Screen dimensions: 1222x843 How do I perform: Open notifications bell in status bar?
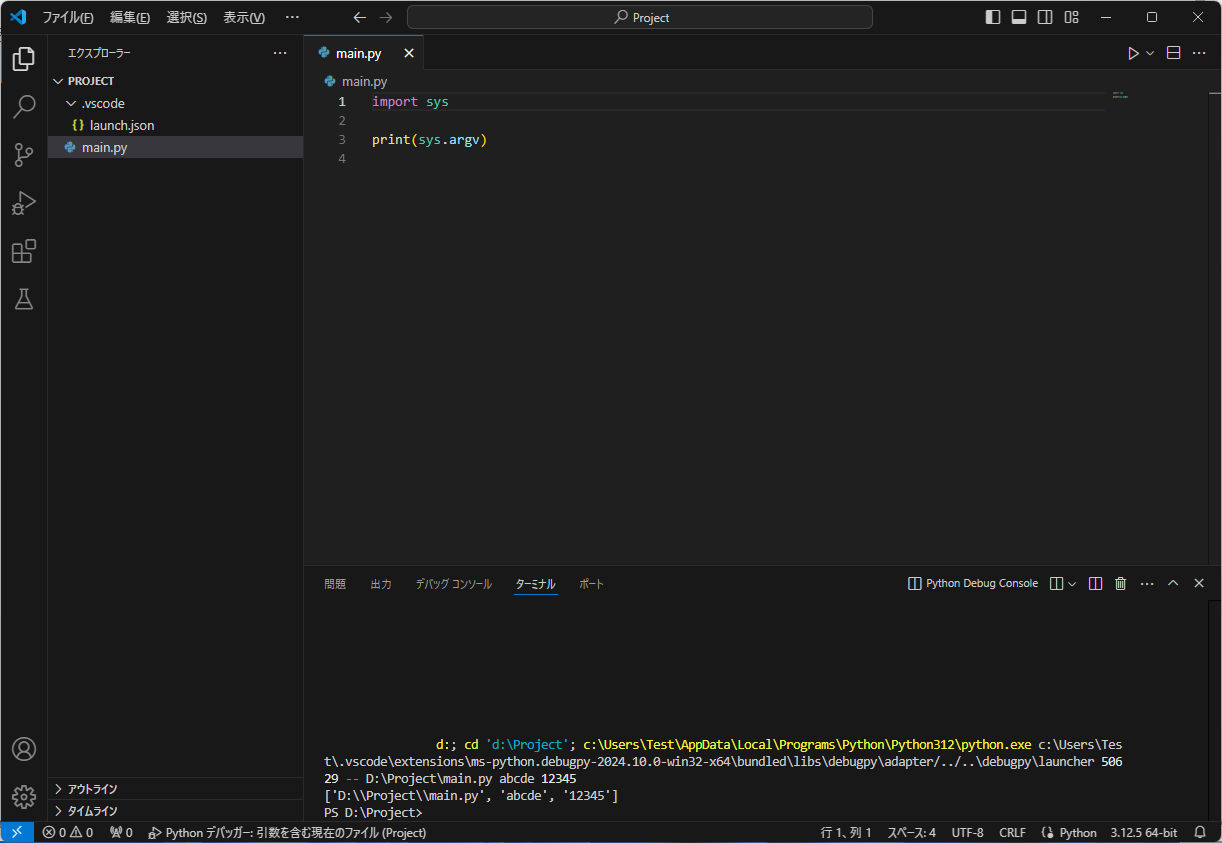click(1200, 832)
